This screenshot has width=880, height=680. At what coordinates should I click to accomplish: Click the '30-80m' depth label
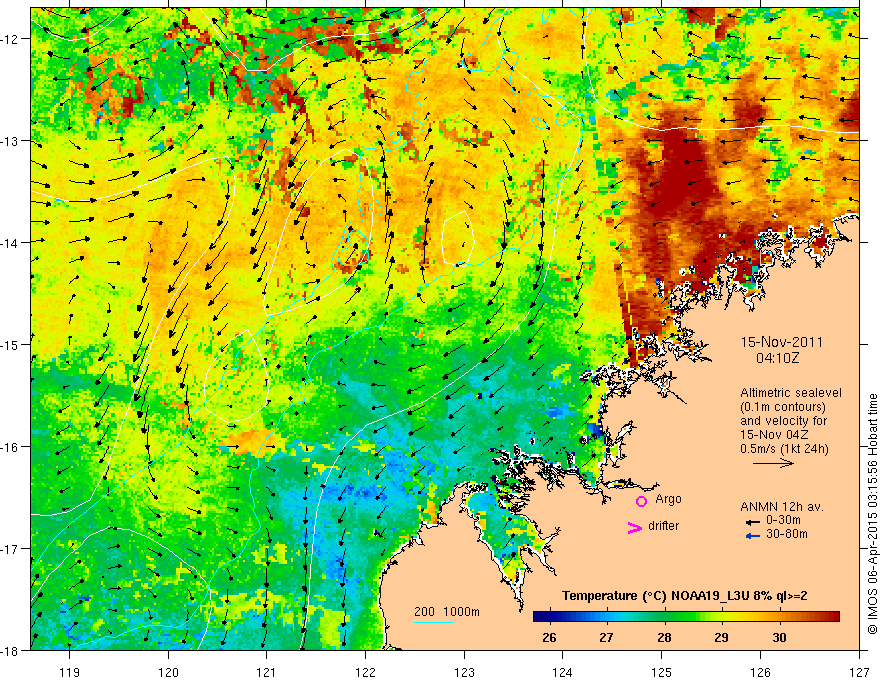point(787,534)
